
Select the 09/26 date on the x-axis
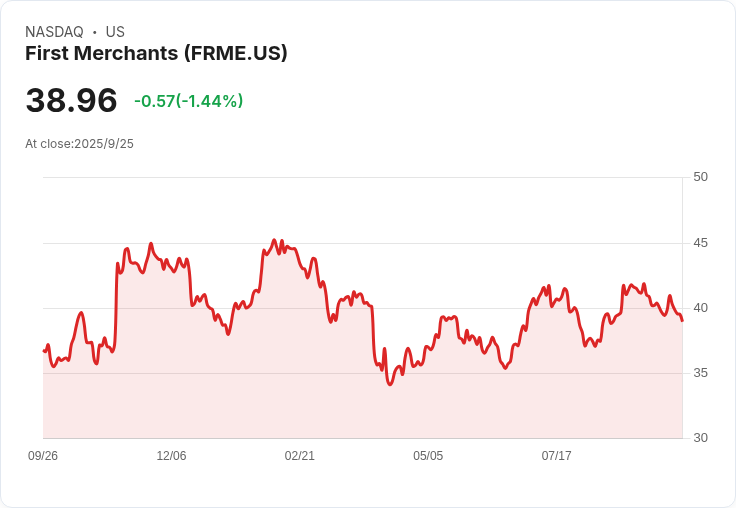tap(43, 456)
